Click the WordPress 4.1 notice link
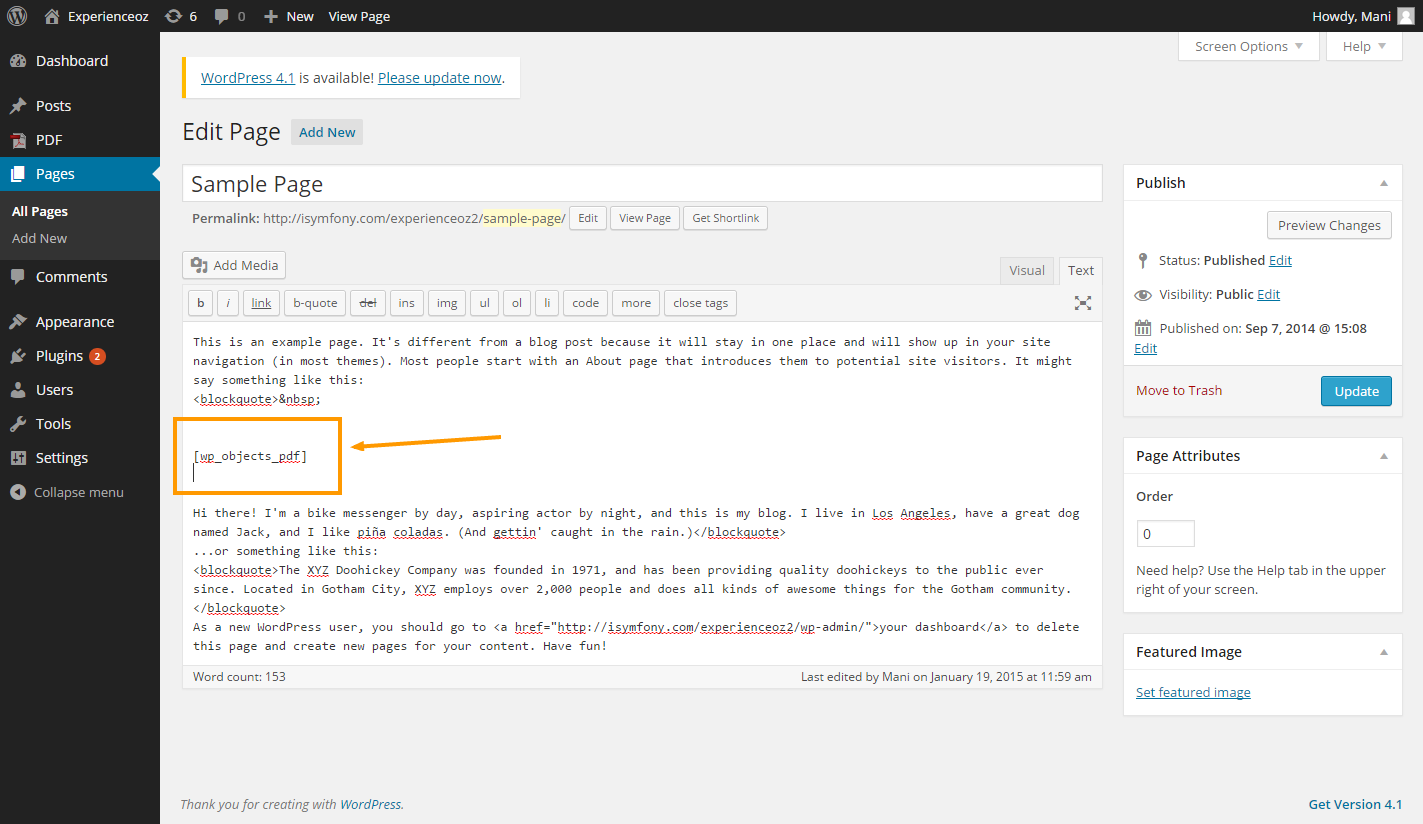 point(248,78)
